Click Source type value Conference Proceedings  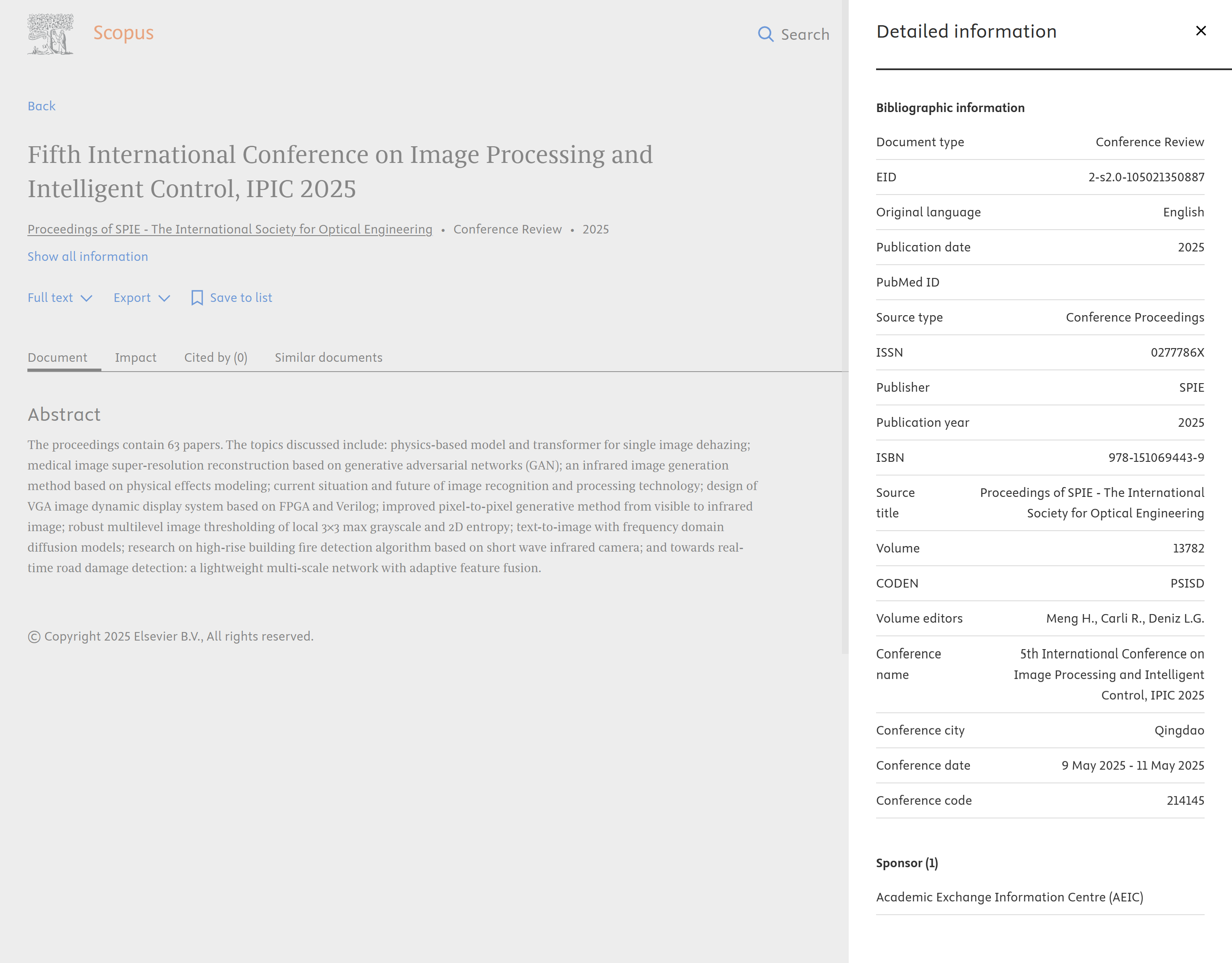pyautogui.click(x=1135, y=317)
